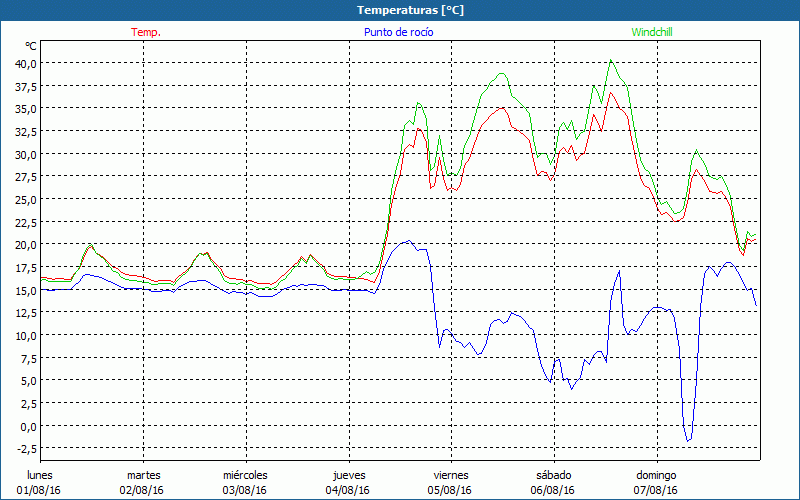Click the Temperaturas [°C] title bar
The width and height of the screenshot is (800, 500).
click(400, 10)
